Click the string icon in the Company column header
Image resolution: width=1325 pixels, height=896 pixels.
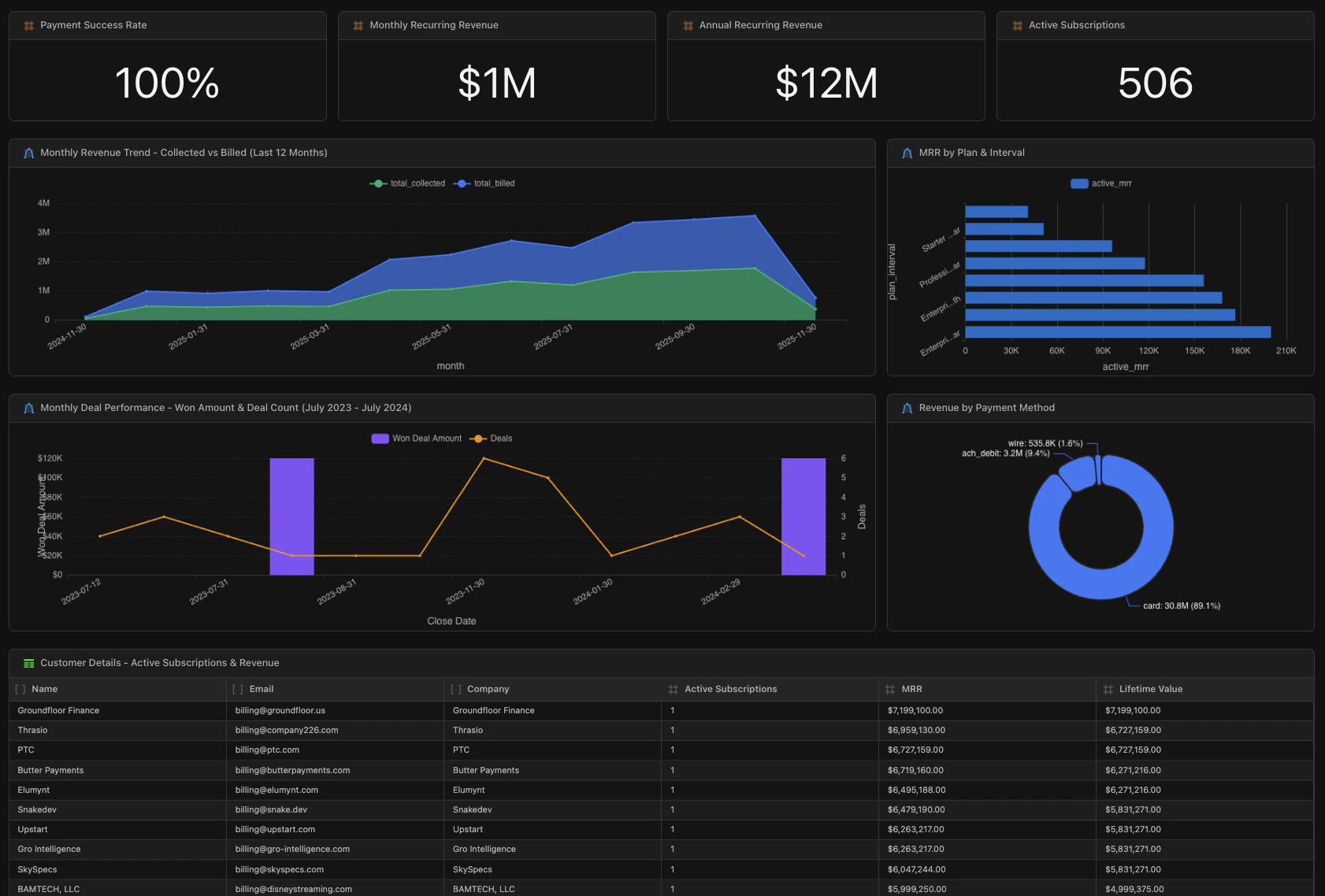[x=455, y=689]
